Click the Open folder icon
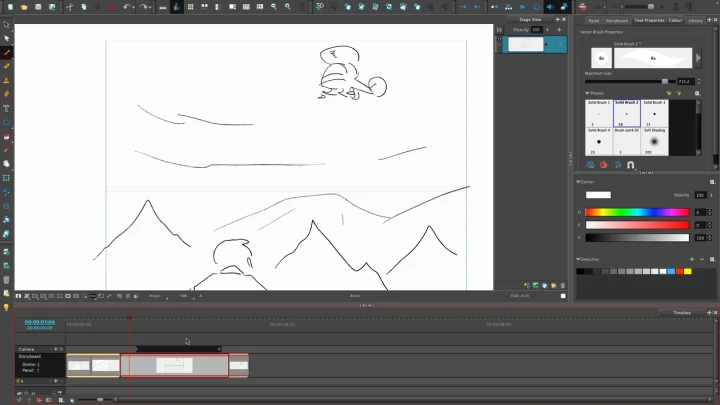Image resolution: width=720 pixels, height=405 pixels. coord(23,7)
